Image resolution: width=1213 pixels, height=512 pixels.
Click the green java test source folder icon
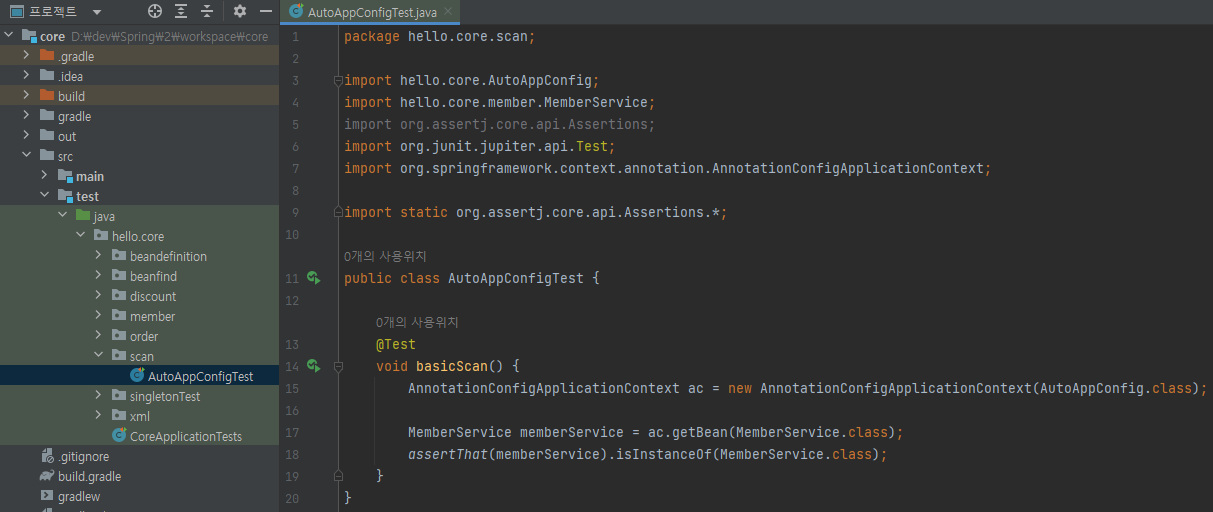coord(83,216)
